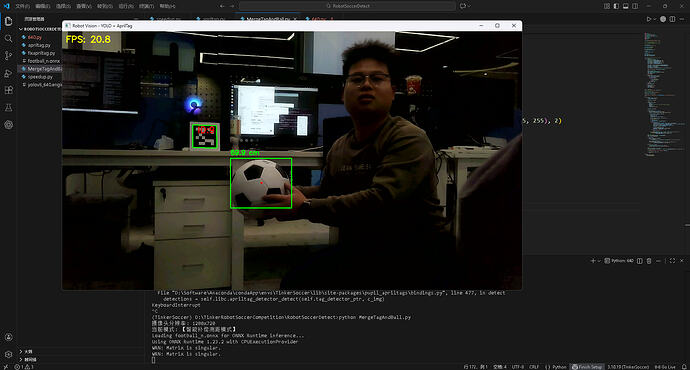Select Python interpreter 3.10.19 (TinkerSoccer)
Image resolution: width=690 pixels, height=370 pixels.
(x=628, y=367)
